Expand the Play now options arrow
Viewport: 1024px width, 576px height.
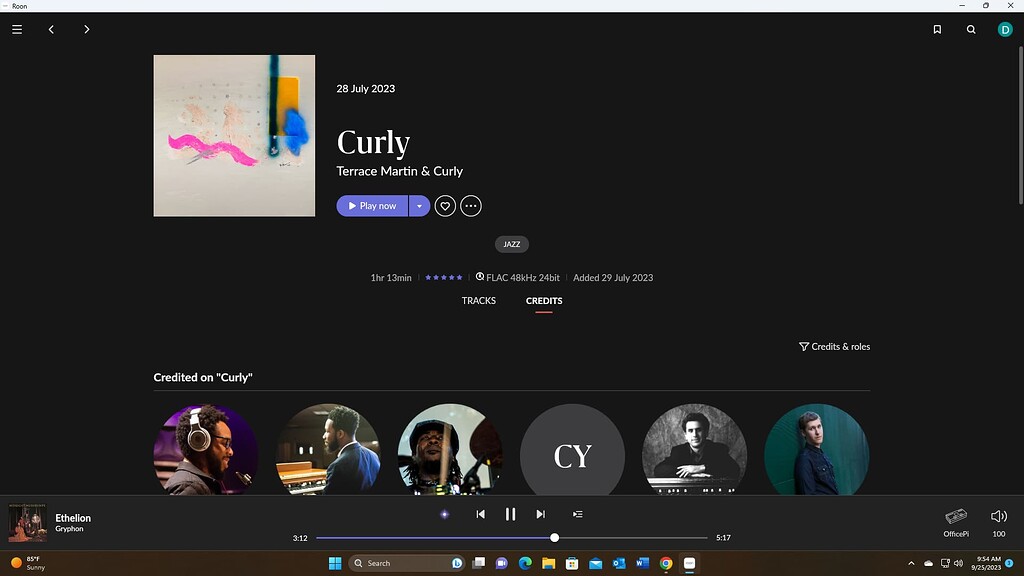pyautogui.click(x=419, y=205)
